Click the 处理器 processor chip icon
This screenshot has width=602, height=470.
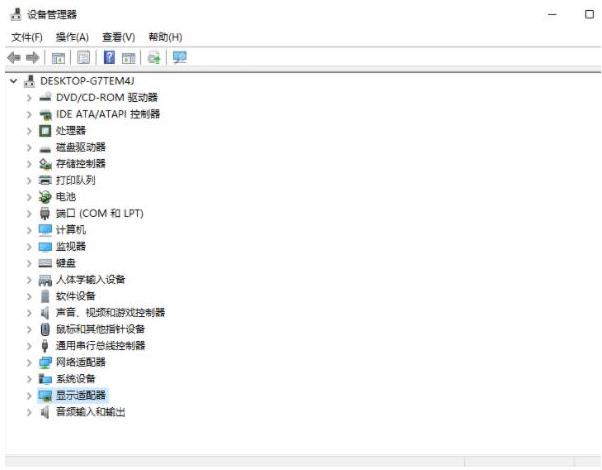pos(45,131)
